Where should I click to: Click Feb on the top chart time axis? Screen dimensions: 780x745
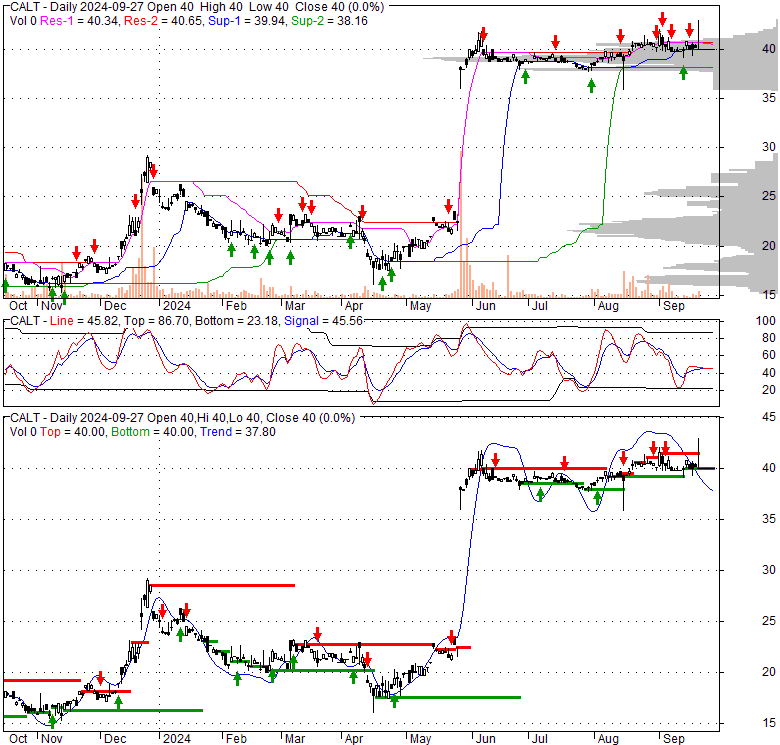[236, 306]
